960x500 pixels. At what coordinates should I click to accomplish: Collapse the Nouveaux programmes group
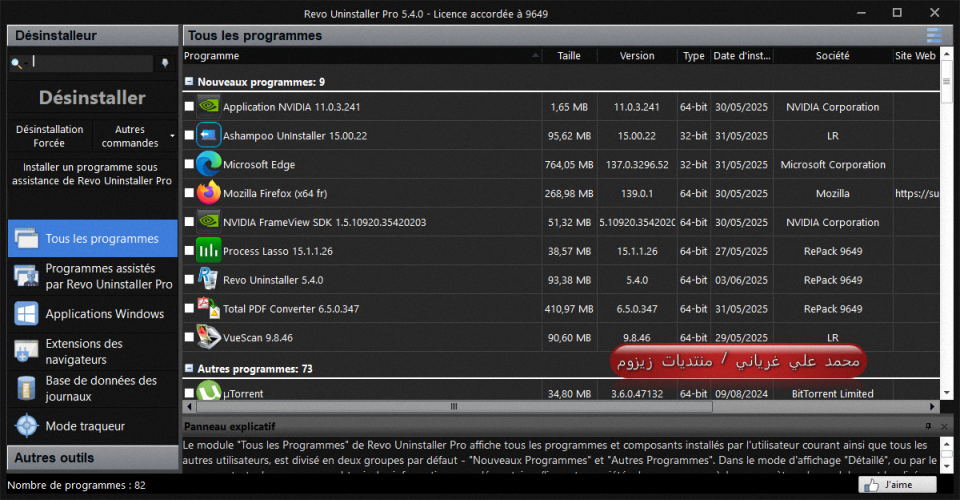coord(189,81)
